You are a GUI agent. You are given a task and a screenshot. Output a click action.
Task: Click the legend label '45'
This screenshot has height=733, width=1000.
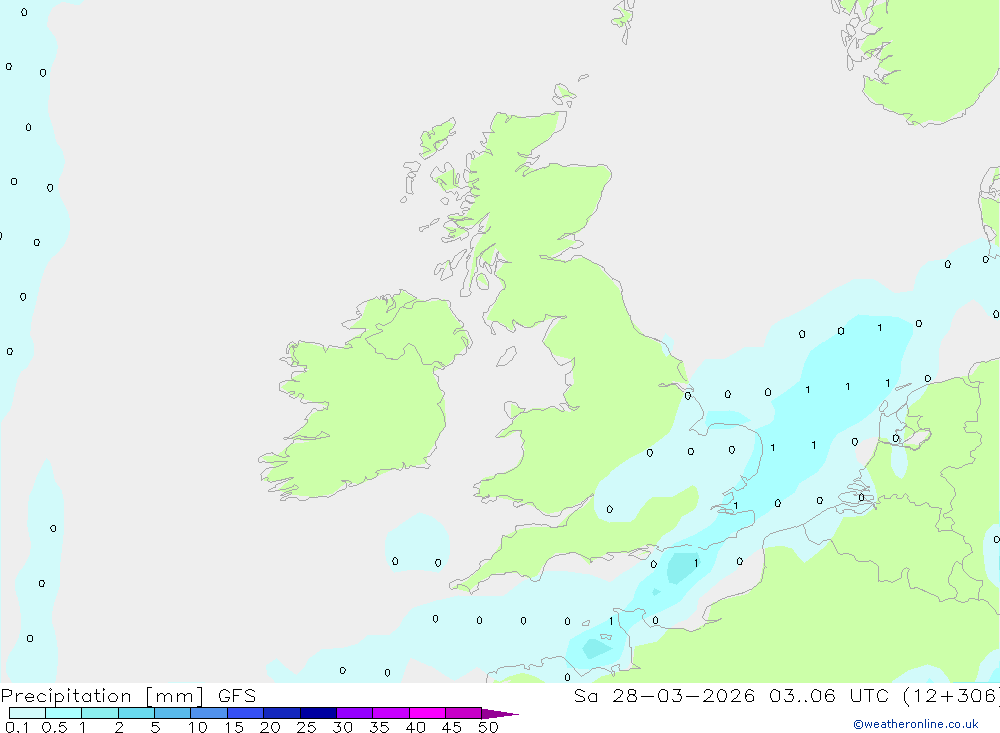pyautogui.click(x=452, y=727)
